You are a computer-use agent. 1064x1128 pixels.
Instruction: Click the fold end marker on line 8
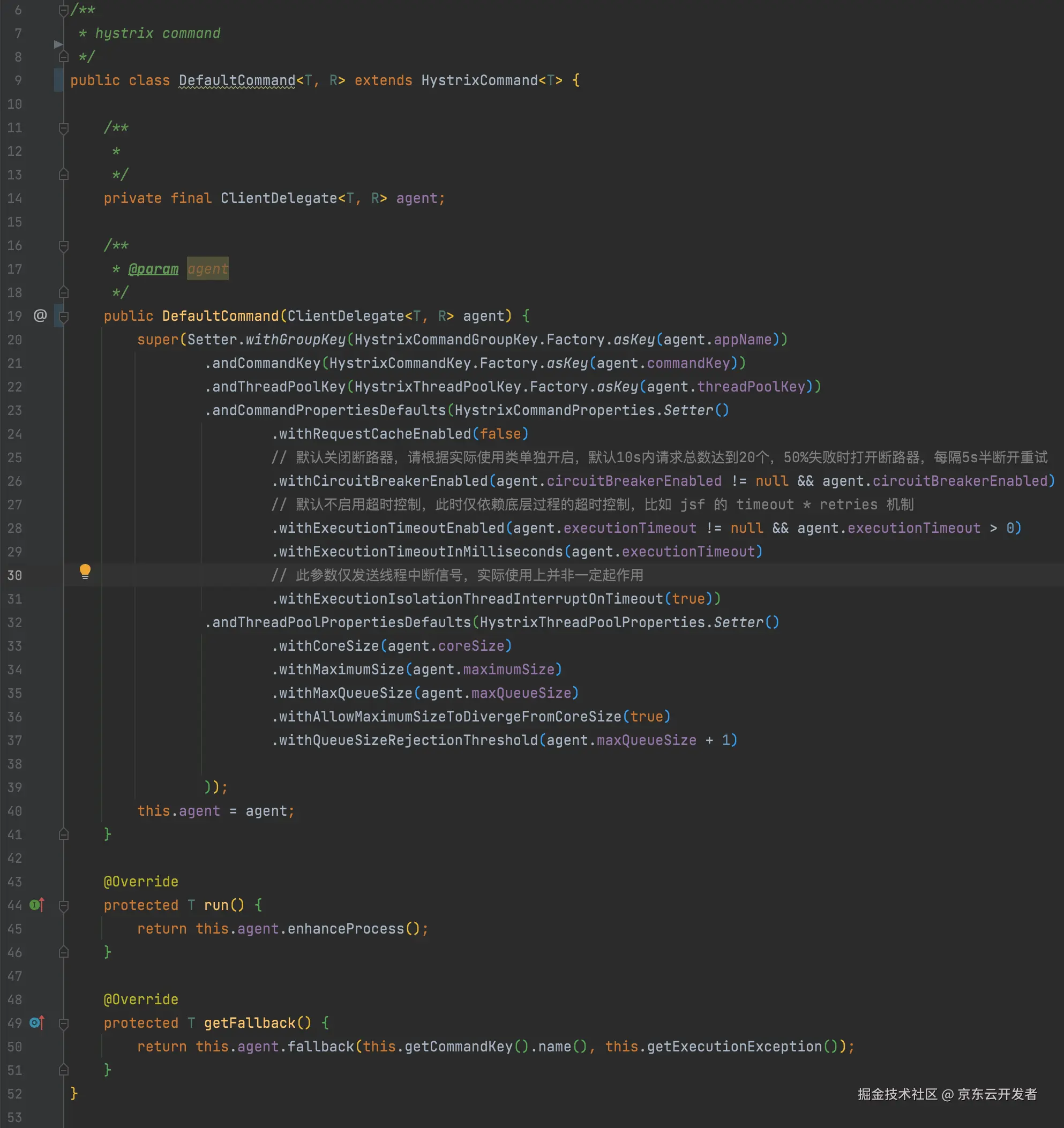point(64,57)
